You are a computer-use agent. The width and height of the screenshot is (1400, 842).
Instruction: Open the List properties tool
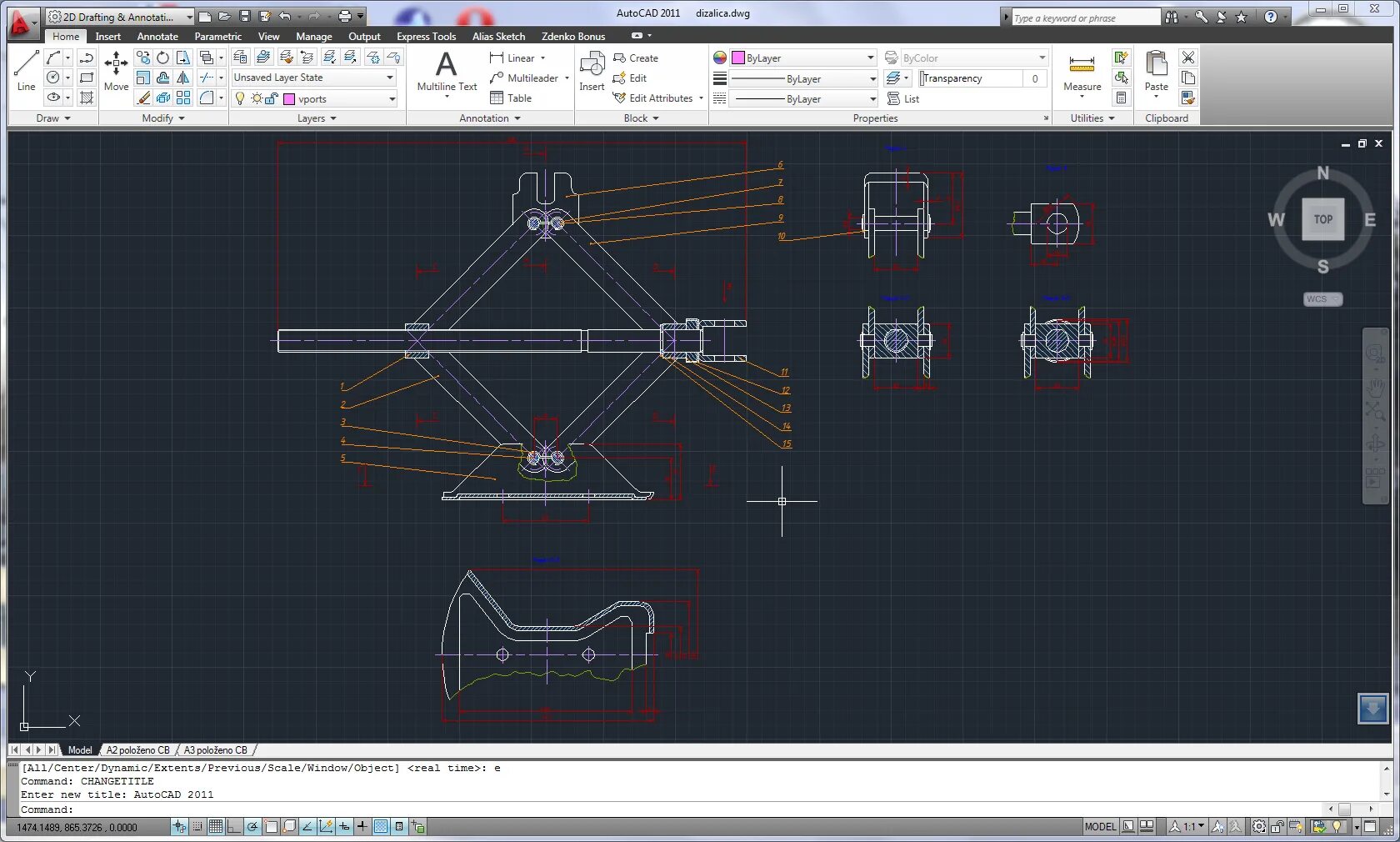coord(903,98)
